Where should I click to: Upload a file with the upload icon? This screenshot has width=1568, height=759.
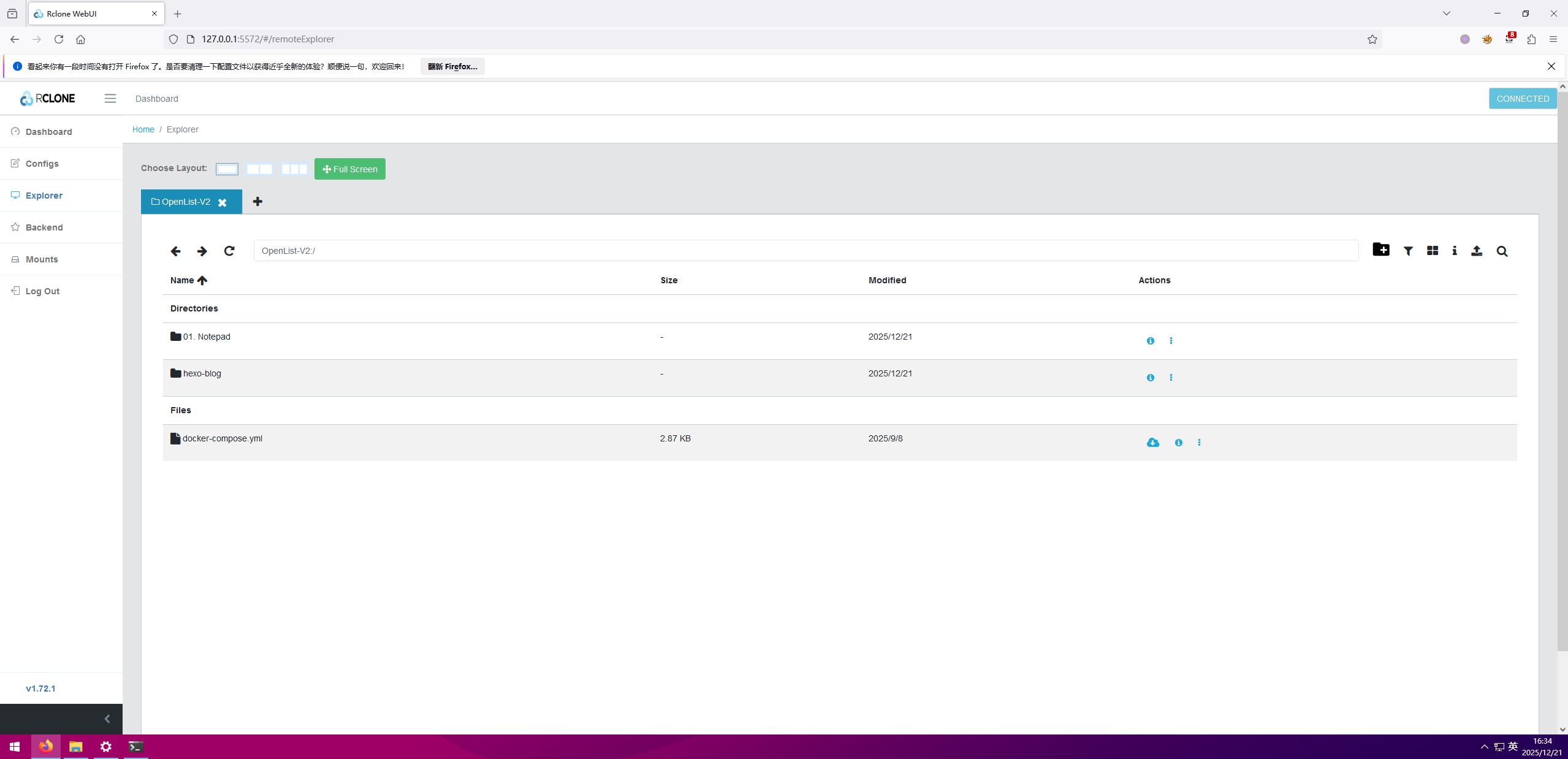tap(1477, 251)
